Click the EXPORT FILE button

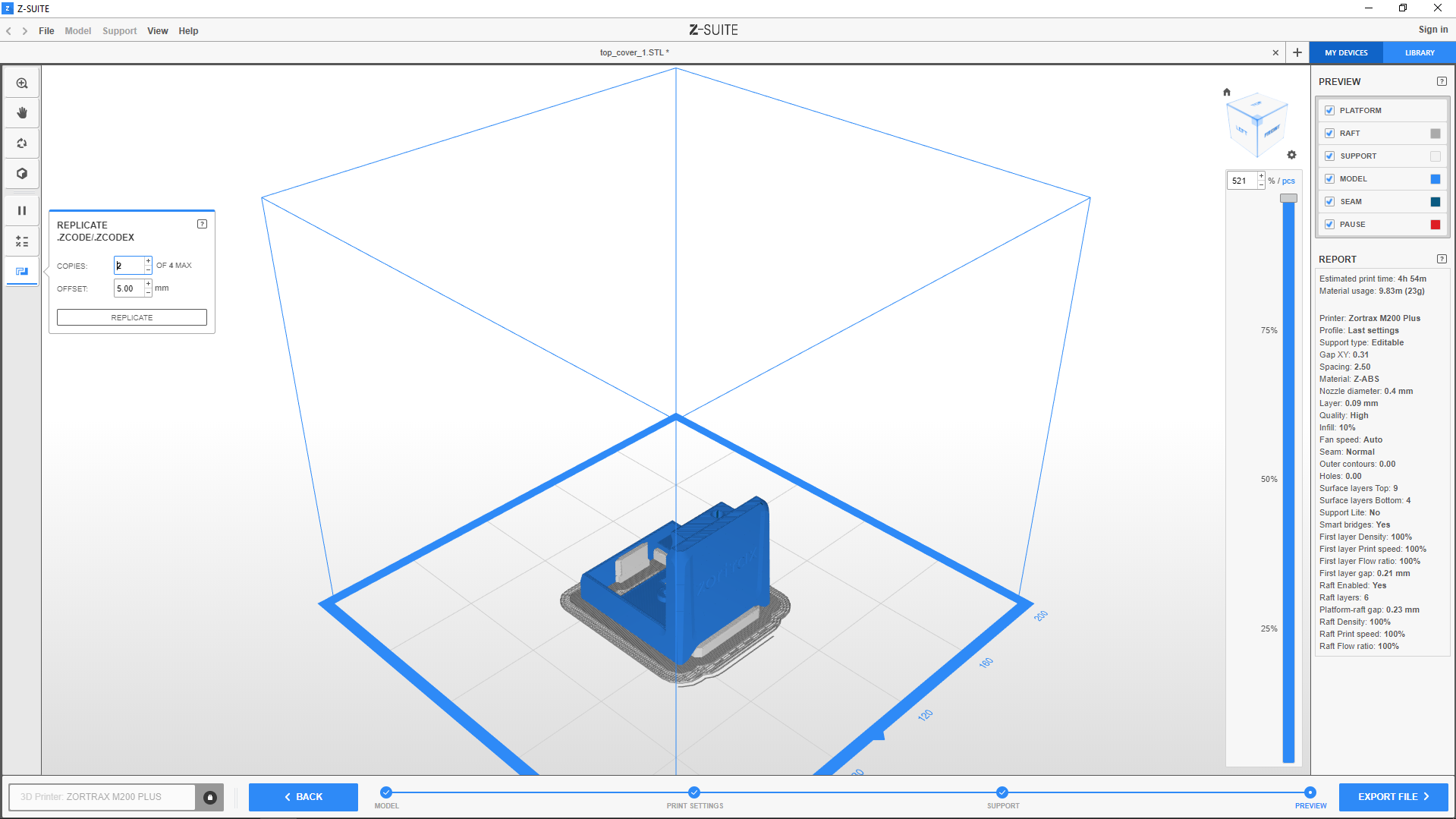[x=1393, y=797]
